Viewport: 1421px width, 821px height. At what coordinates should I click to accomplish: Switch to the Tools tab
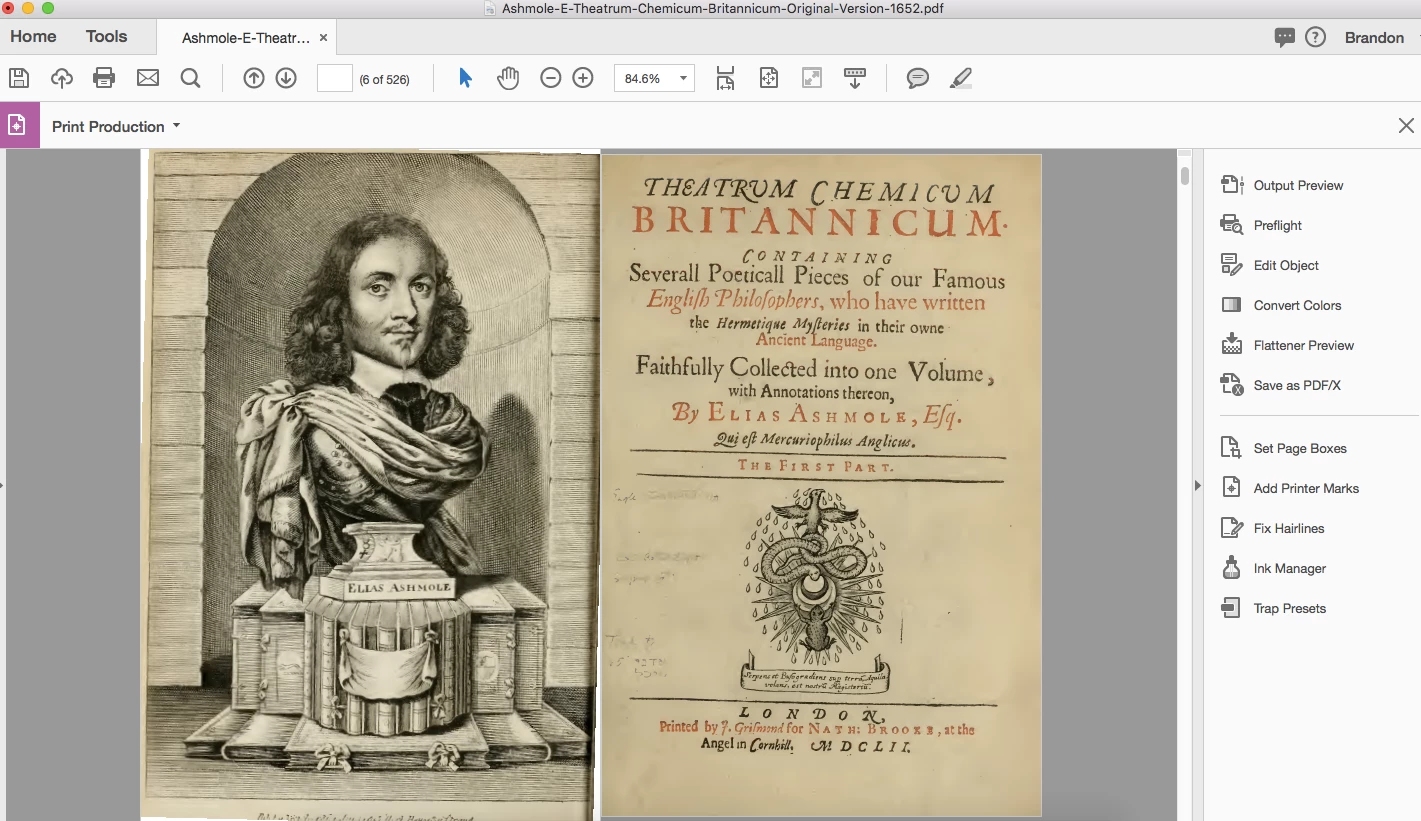[106, 36]
